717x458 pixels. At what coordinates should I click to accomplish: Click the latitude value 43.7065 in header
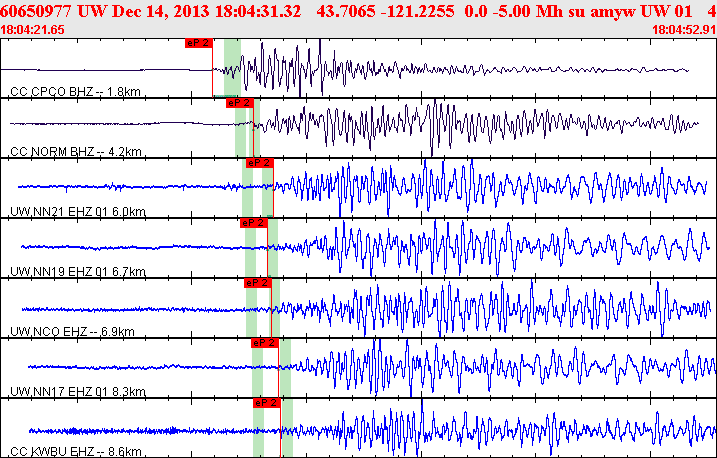(346, 11)
